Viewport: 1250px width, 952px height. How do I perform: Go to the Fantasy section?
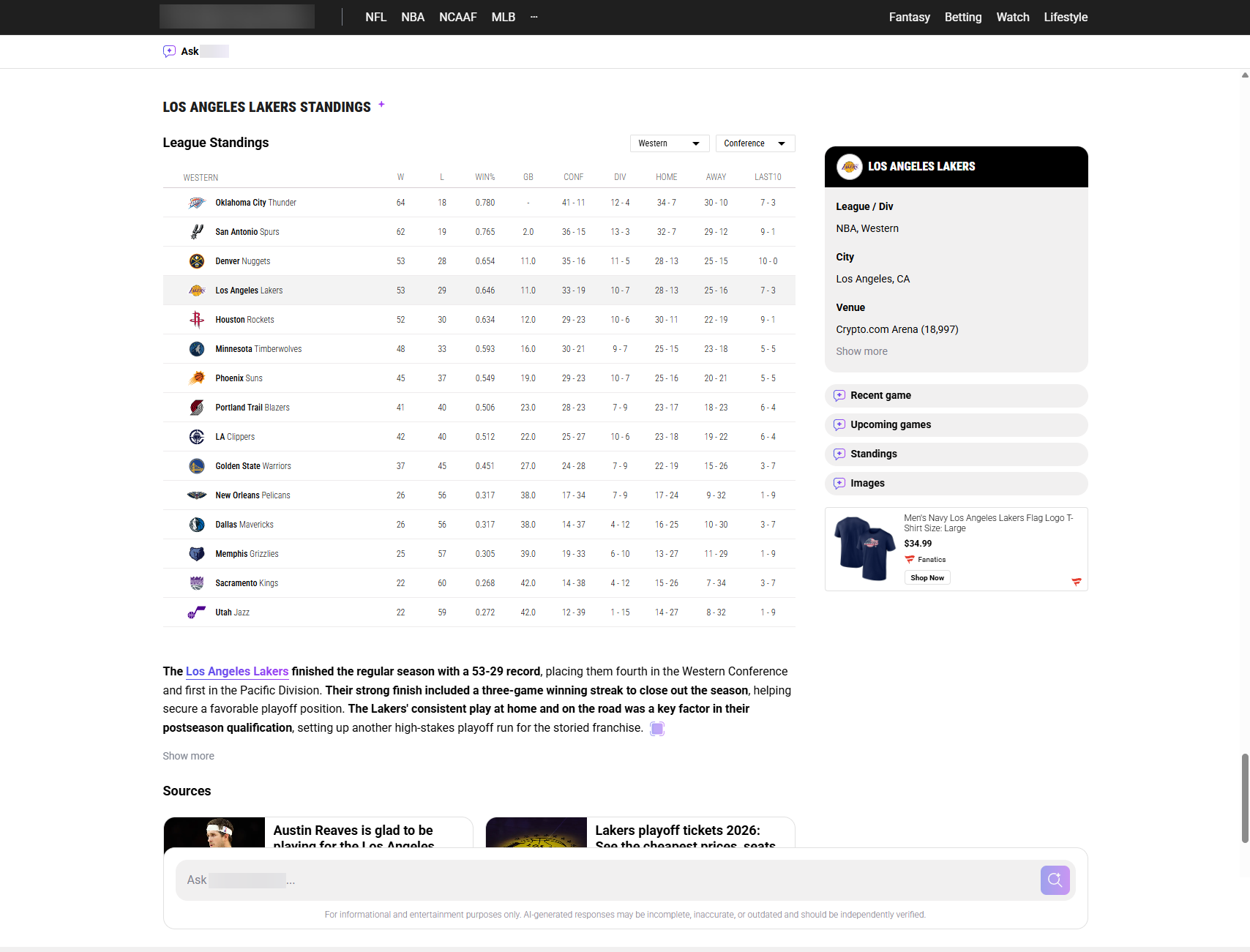tap(910, 17)
